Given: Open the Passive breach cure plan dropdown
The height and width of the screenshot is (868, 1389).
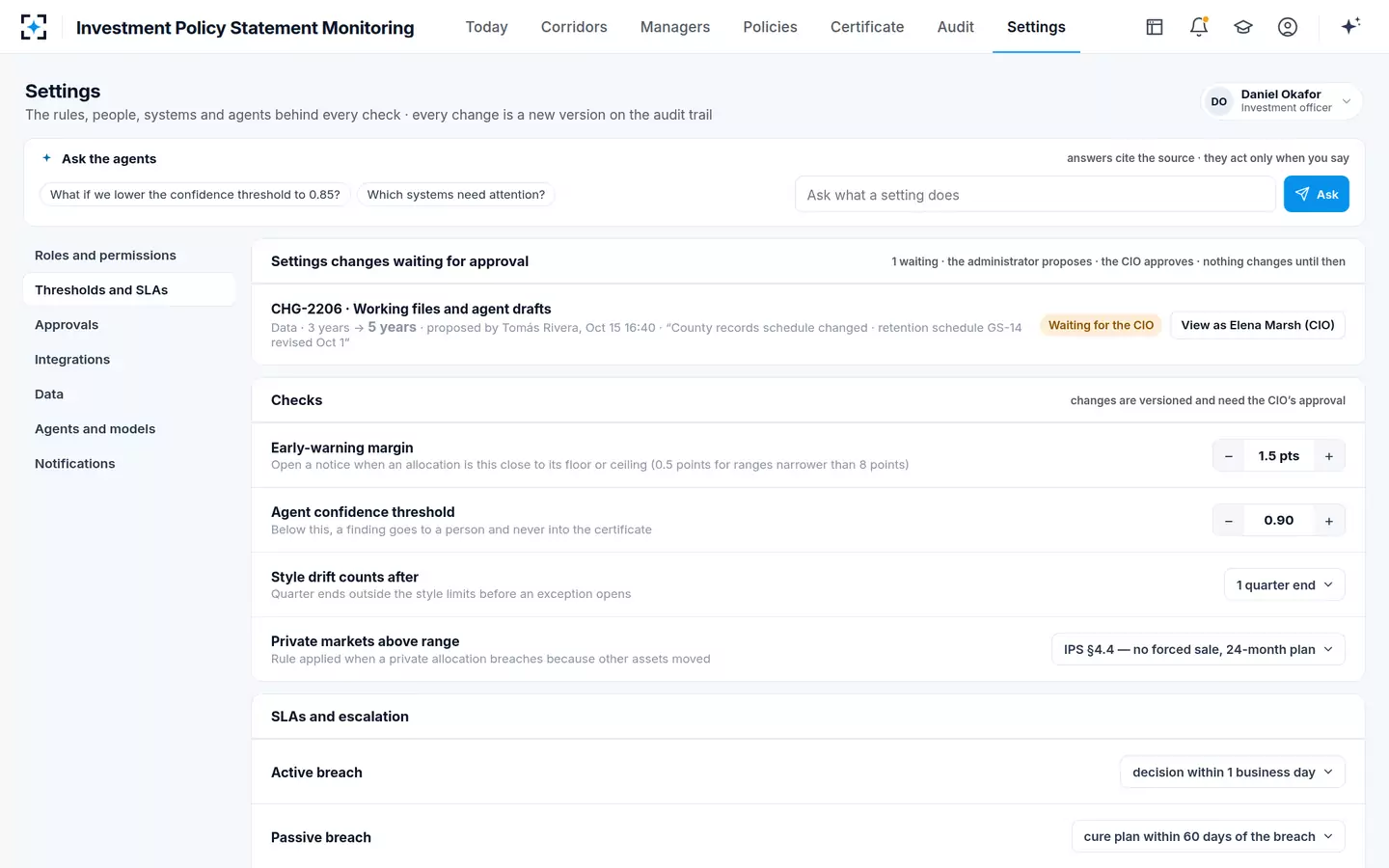Looking at the screenshot, I should coord(1209,836).
